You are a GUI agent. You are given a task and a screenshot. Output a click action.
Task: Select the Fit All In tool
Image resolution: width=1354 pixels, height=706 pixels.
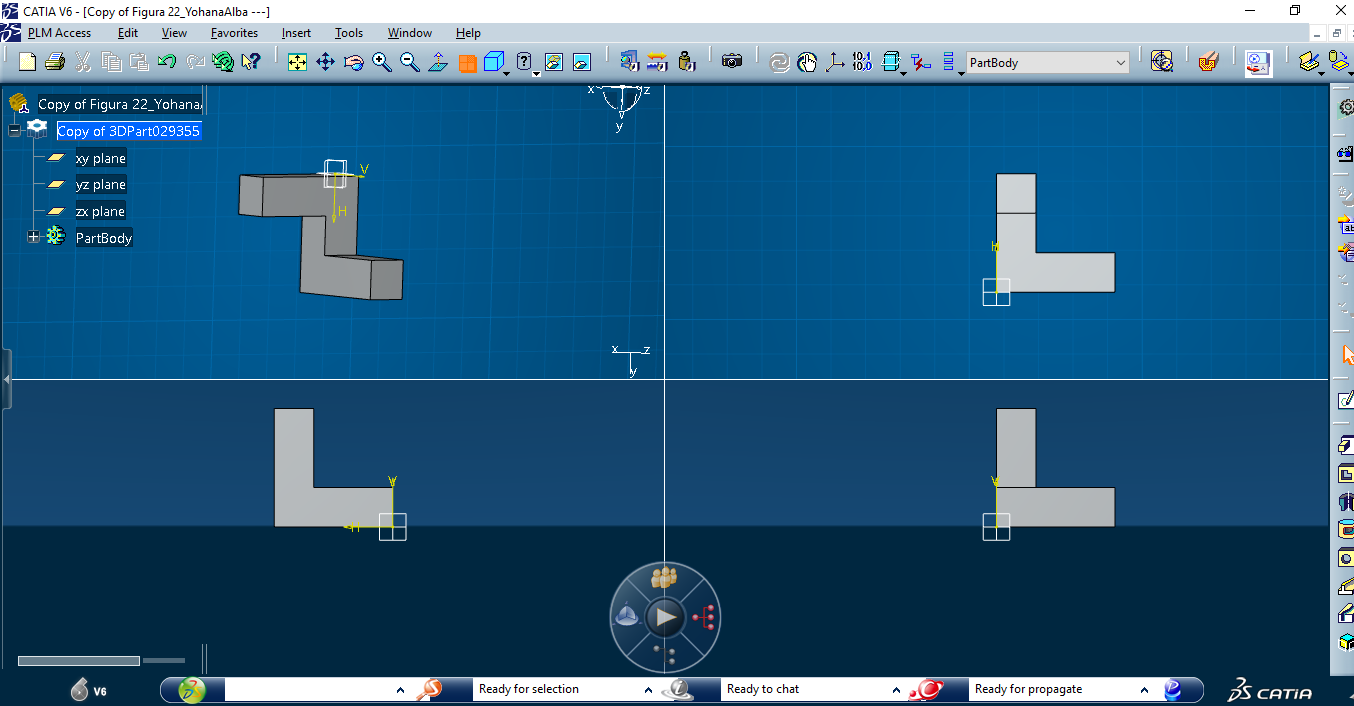click(297, 62)
